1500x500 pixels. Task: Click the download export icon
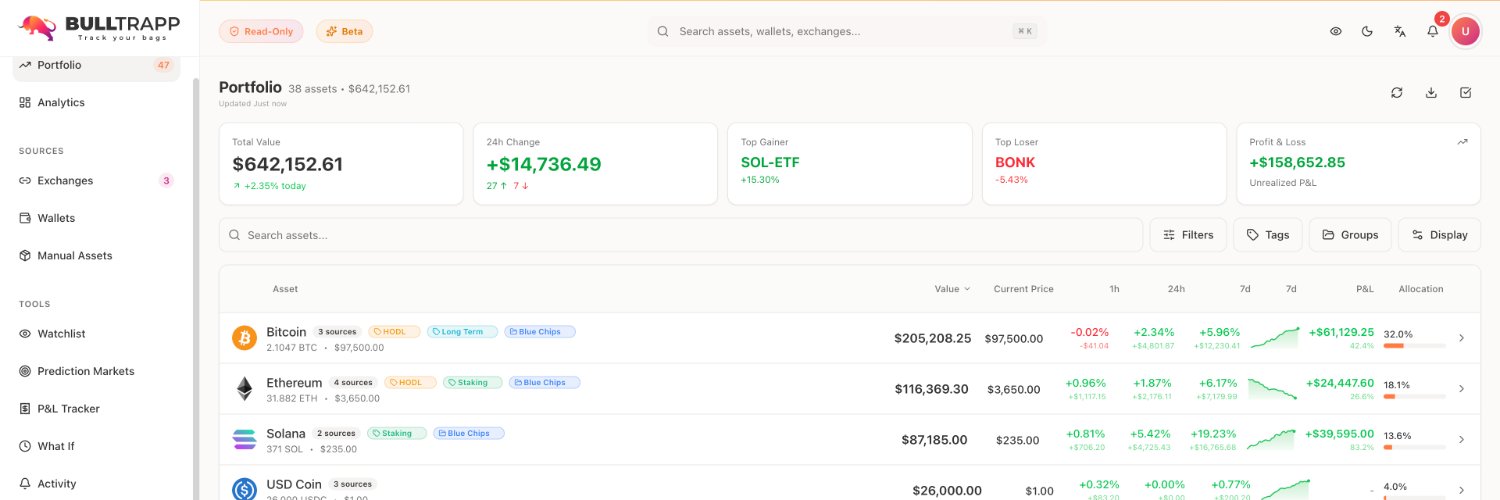(x=1431, y=93)
